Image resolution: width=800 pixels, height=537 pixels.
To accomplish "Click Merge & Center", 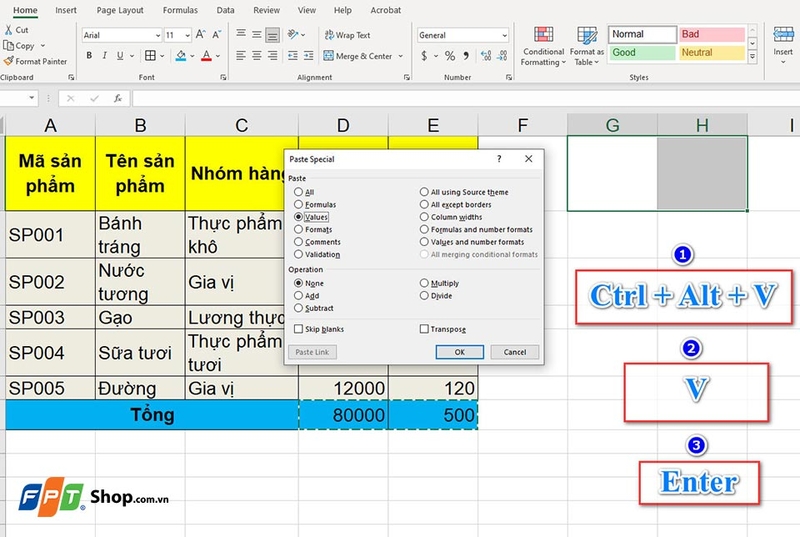I will tap(358, 56).
